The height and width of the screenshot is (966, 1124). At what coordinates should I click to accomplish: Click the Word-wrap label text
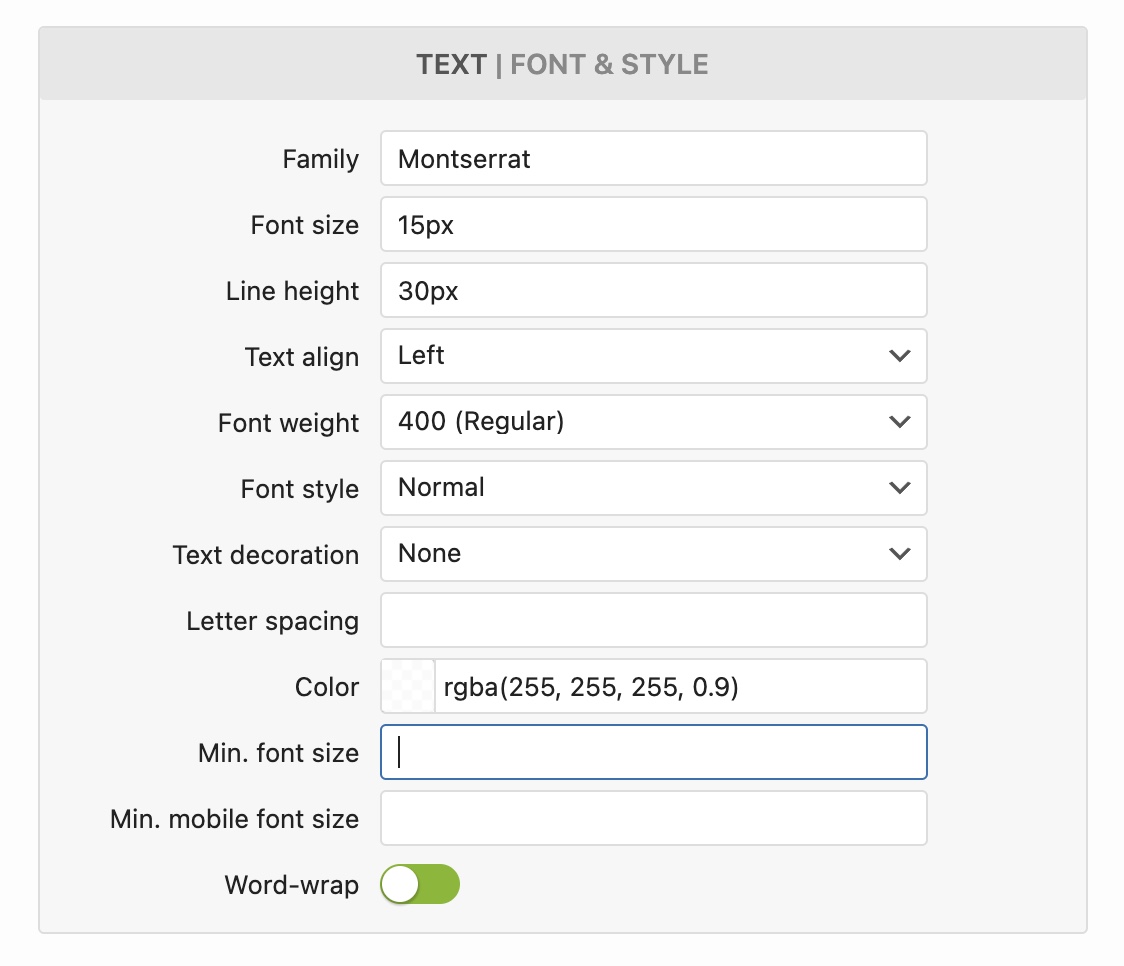tap(291, 885)
